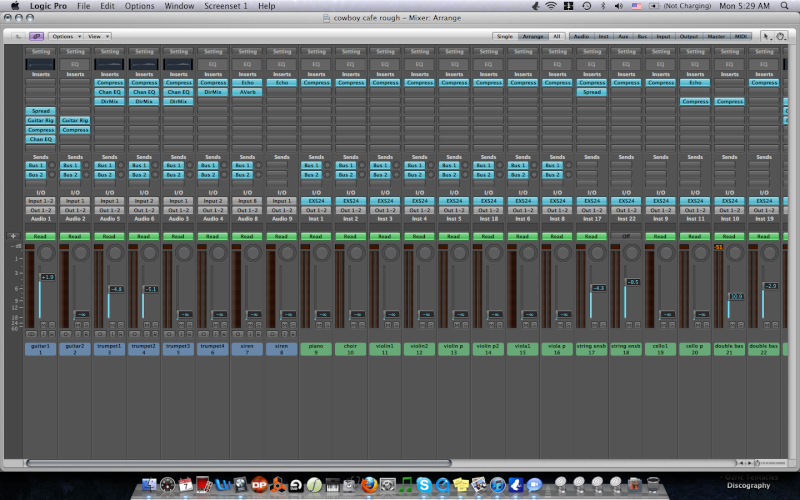Click the hierarchy level-up icon in toolbar
Image resolution: width=800 pixels, height=500 pixels.
pos(18,36)
